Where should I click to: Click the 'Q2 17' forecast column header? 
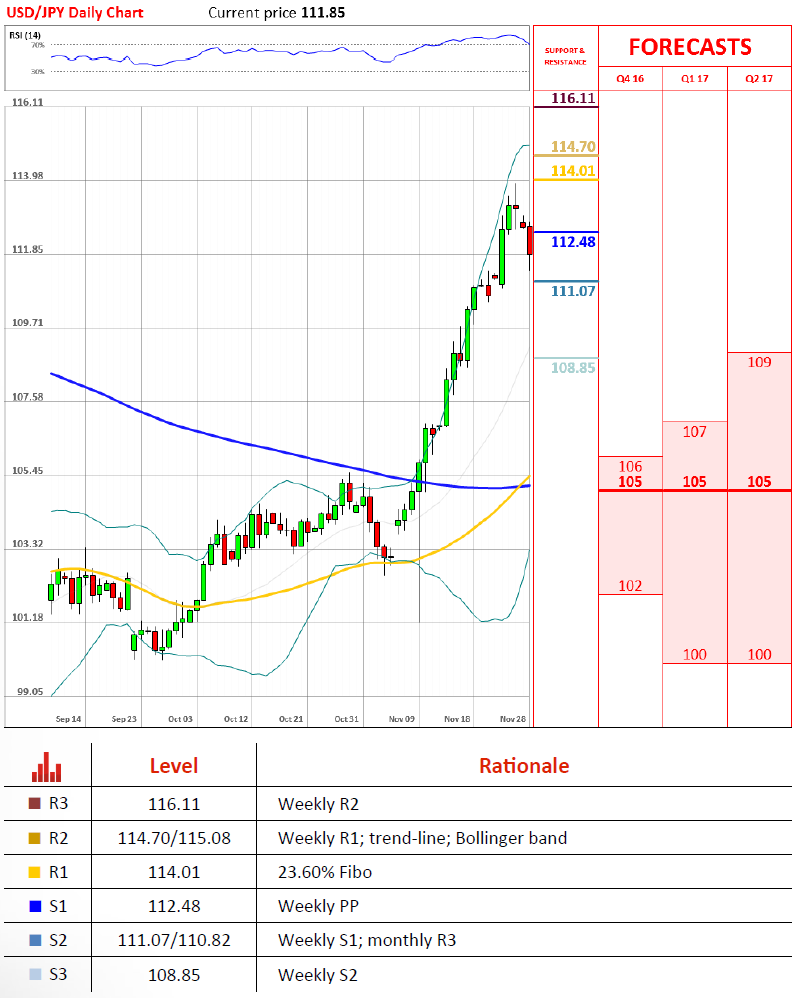(759, 78)
